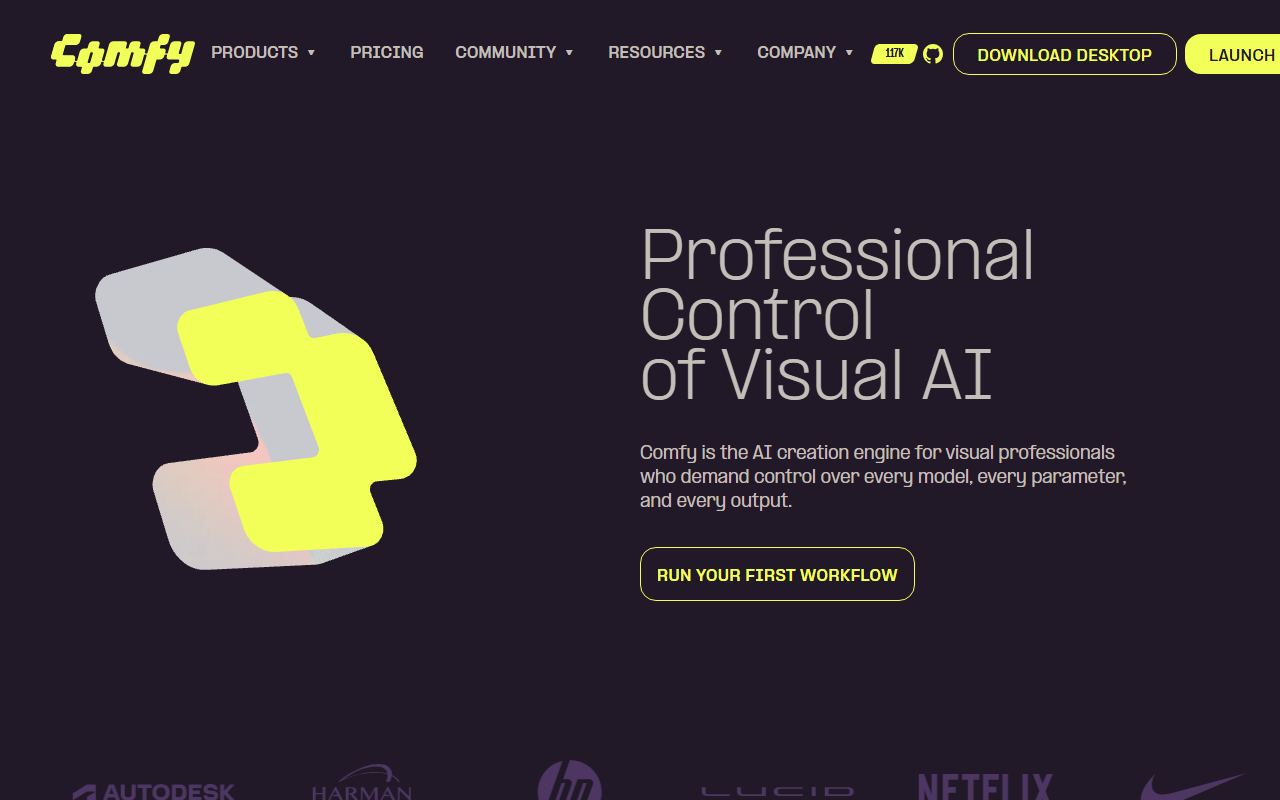Click the Netflix logo

coord(986,786)
